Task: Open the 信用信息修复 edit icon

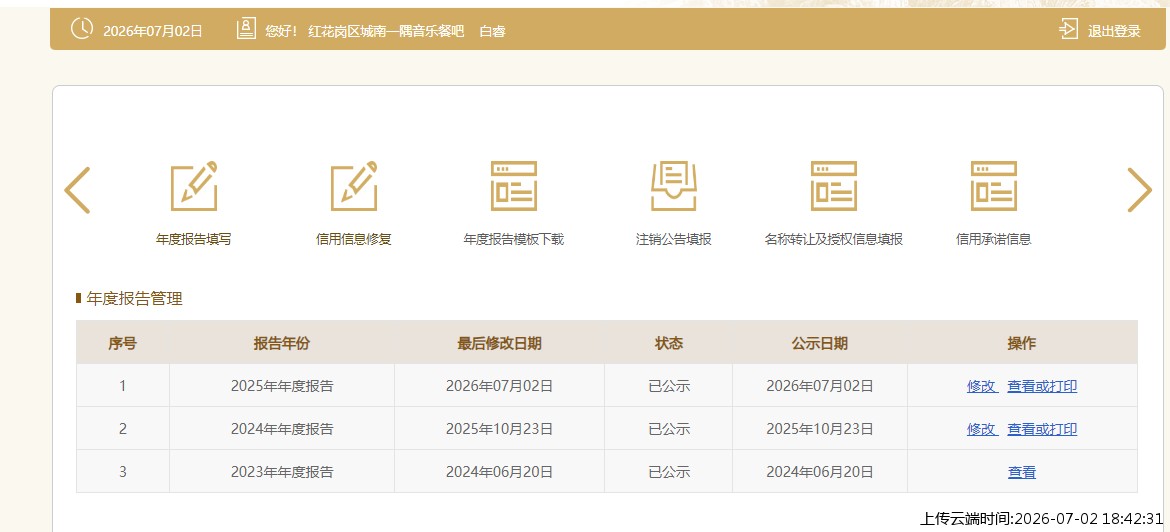Action: point(354,186)
